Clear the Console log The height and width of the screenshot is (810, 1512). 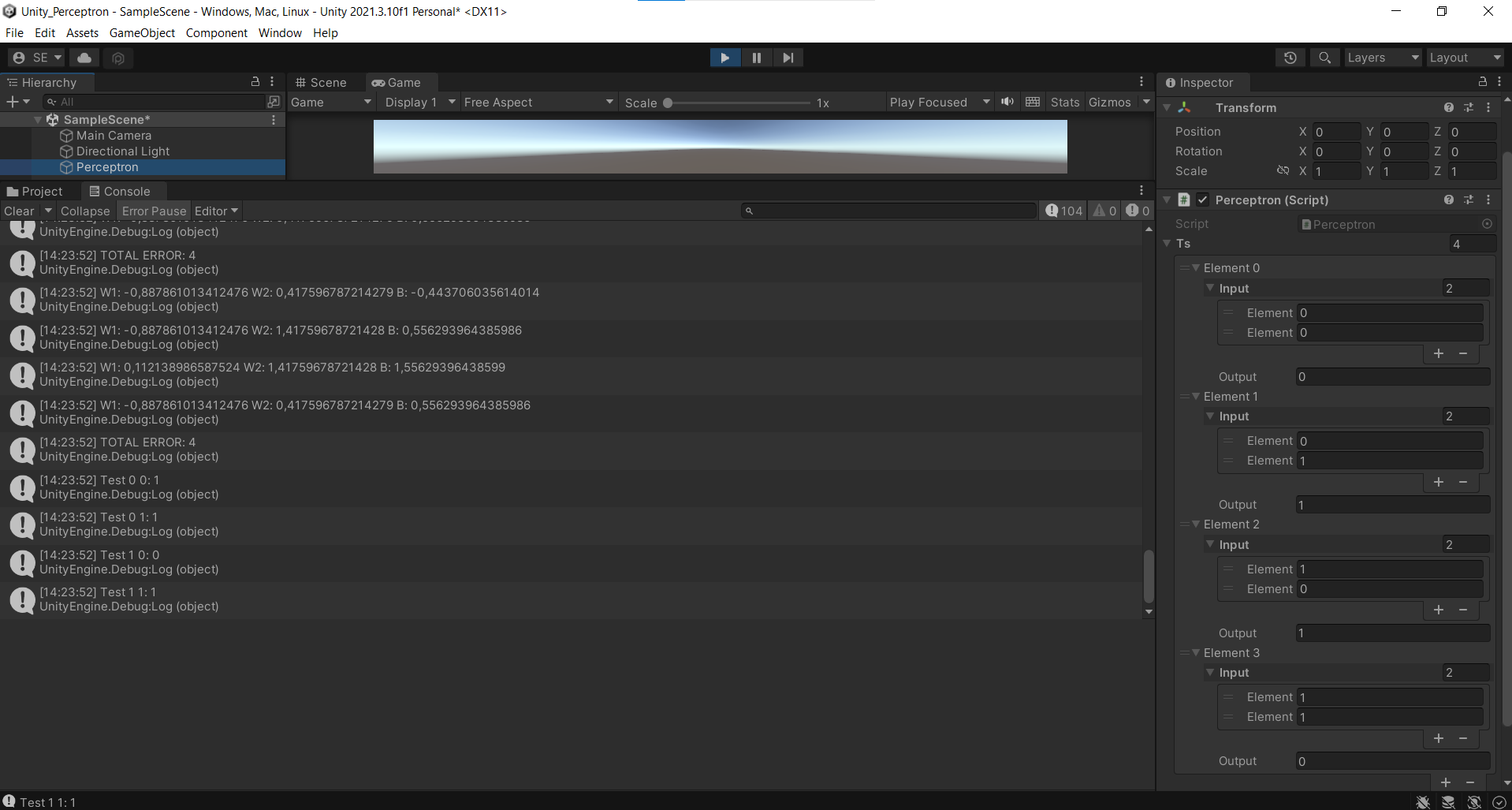coord(19,211)
